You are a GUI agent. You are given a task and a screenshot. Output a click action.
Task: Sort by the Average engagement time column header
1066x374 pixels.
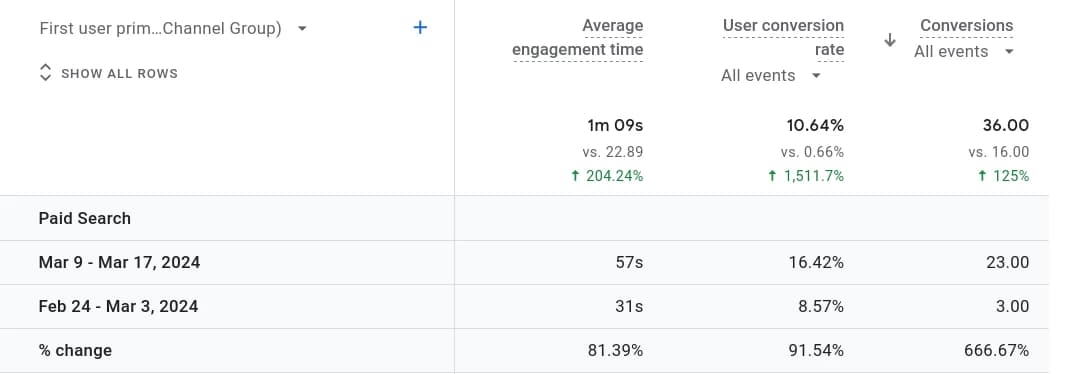click(x=578, y=38)
